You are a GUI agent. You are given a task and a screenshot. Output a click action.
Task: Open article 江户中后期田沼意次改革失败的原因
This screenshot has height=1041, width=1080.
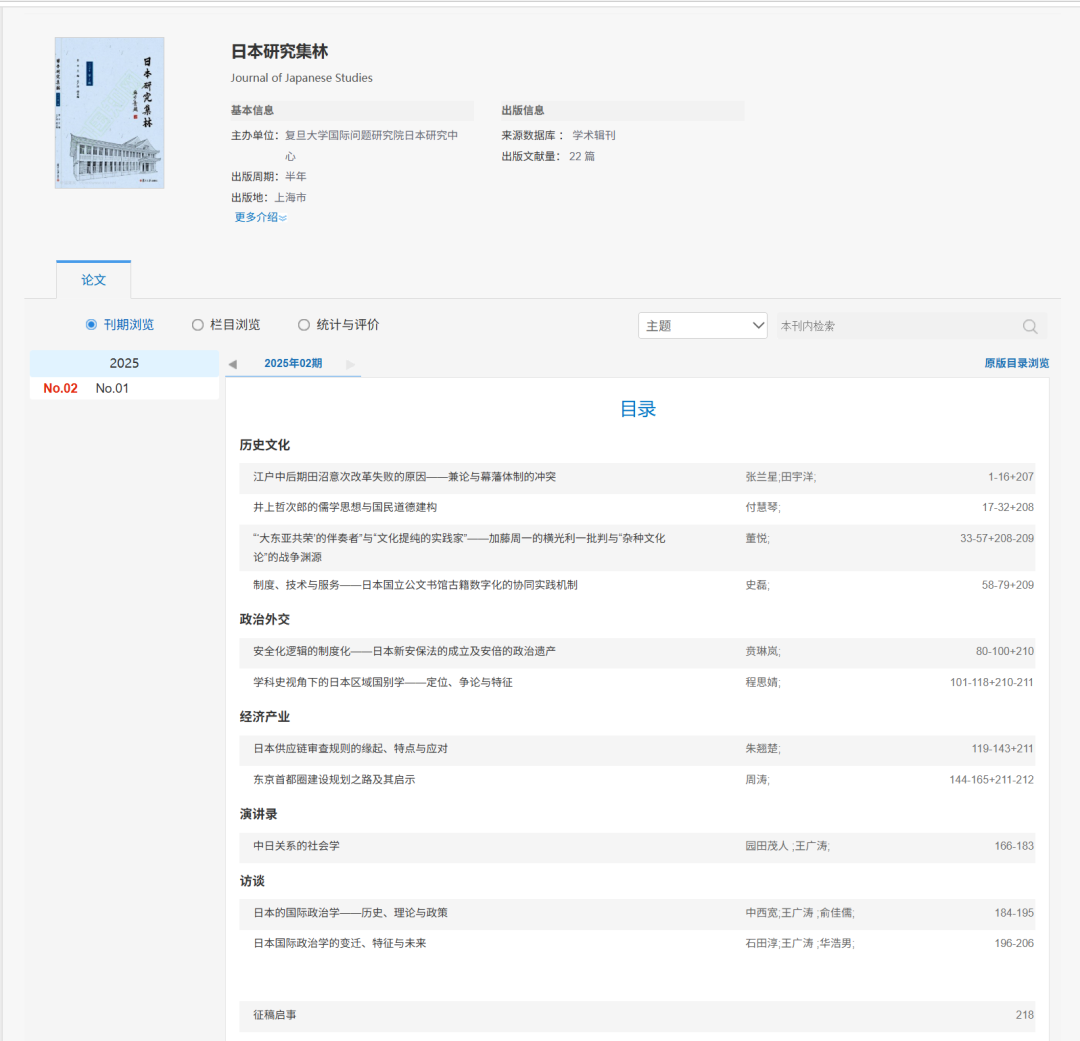[404, 477]
